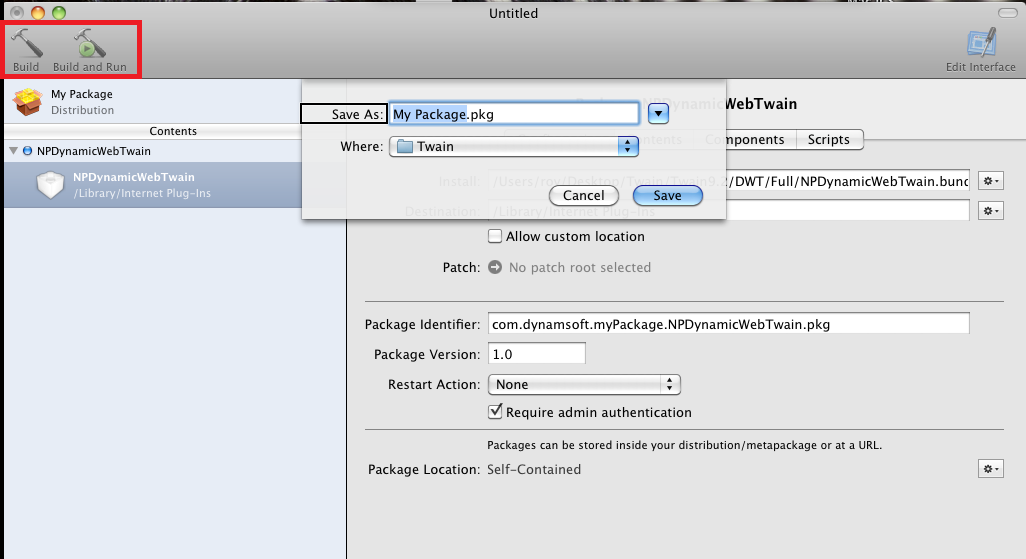Click the Build and Run icon
Image resolution: width=1026 pixels, height=559 pixels.
point(90,45)
